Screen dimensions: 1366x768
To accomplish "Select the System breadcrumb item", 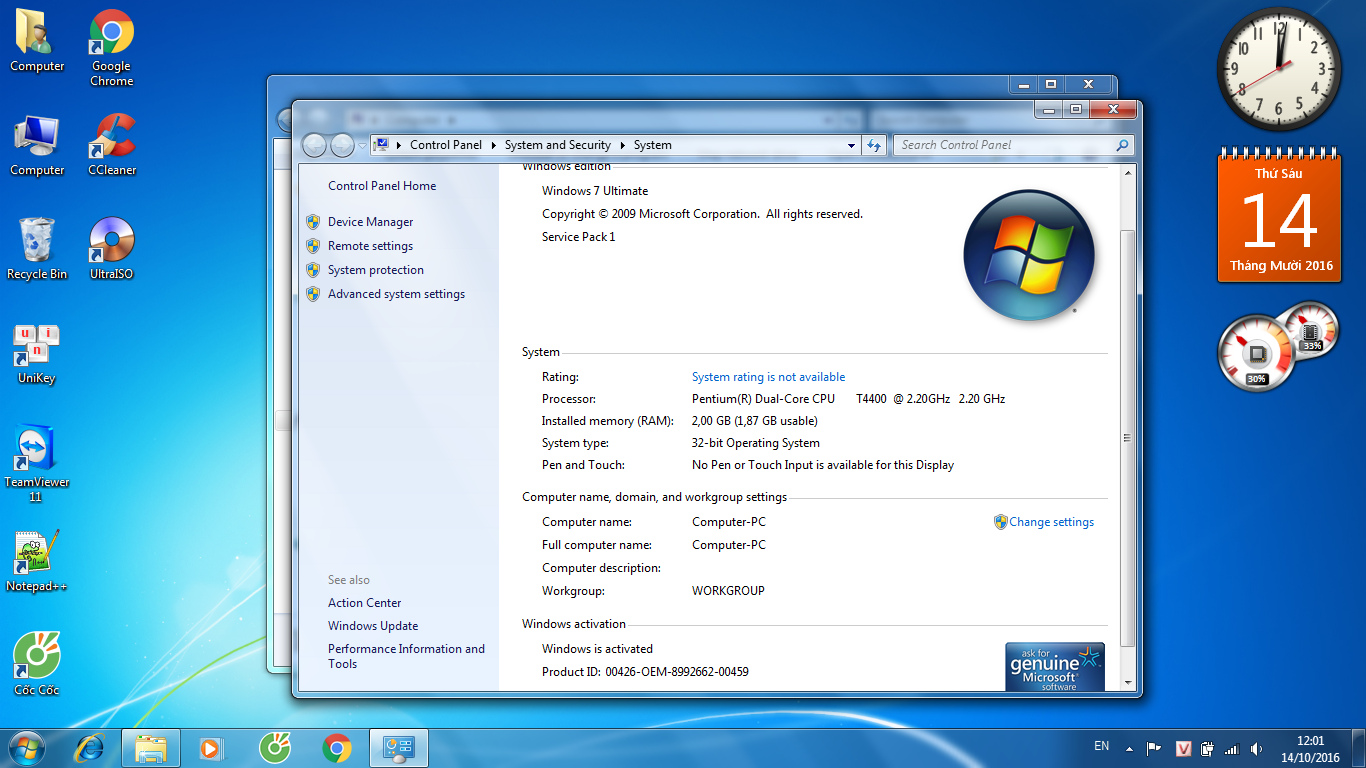I will click(x=653, y=145).
